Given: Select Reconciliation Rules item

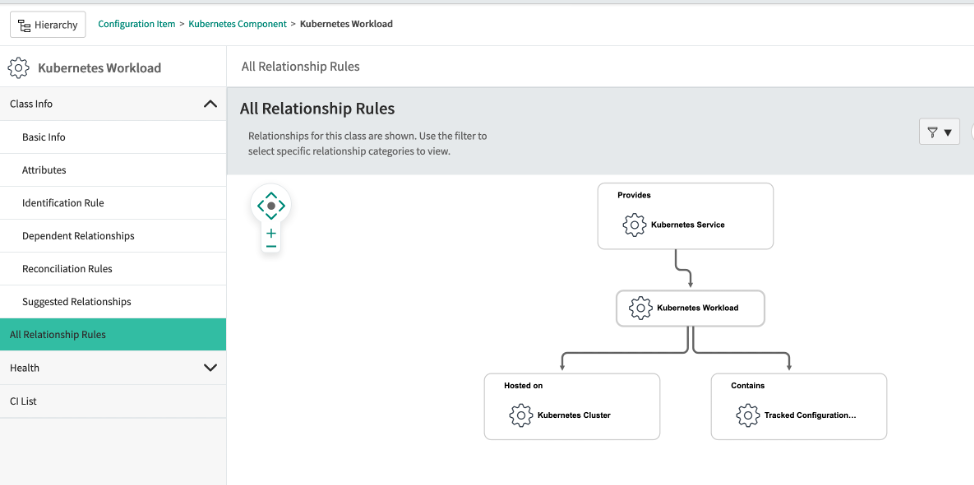Looking at the screenshot, I should point(113,269).
